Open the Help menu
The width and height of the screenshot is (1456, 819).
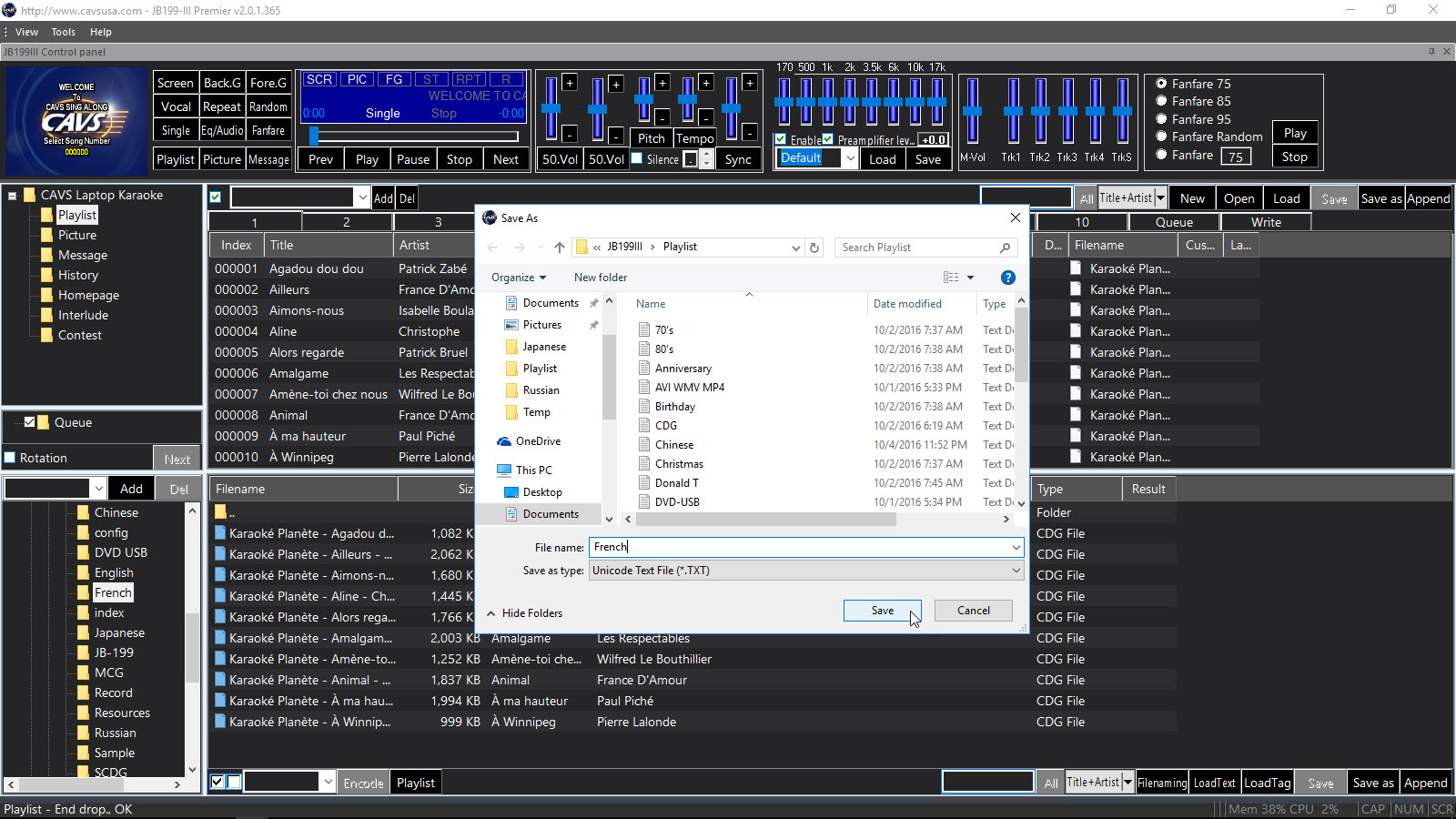100,32
